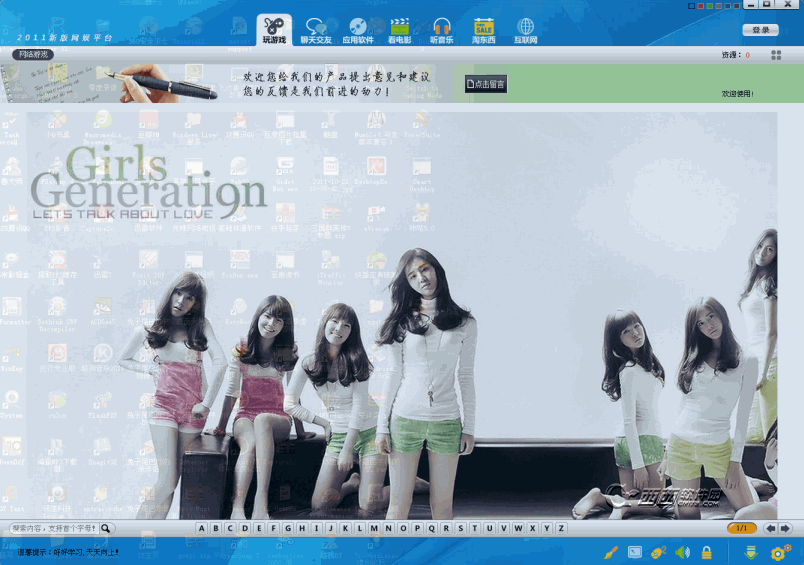Switch to the 互联网 internet tab

click(x=526, y=31)
